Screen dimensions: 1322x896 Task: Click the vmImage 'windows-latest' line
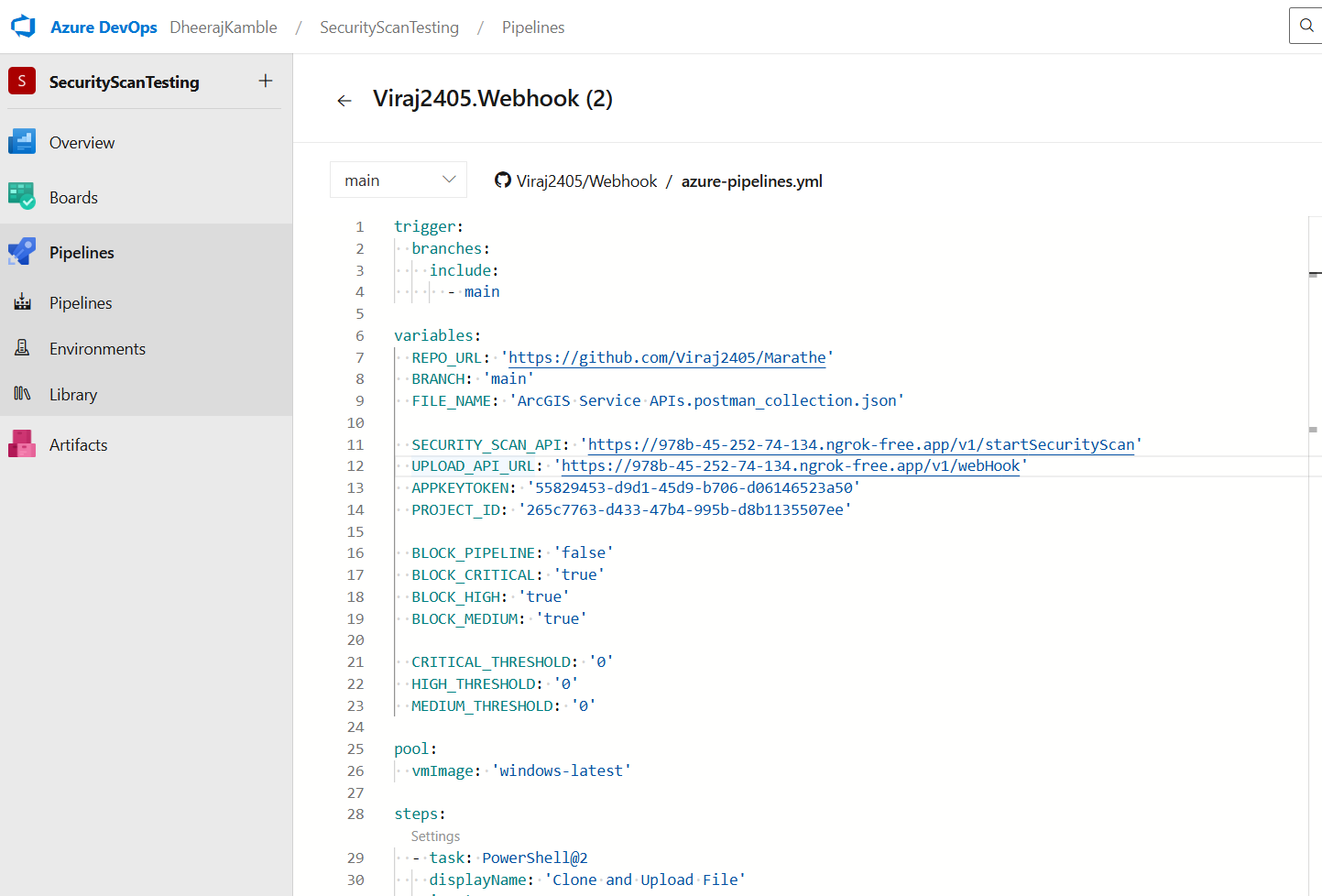tap(521, 770)
